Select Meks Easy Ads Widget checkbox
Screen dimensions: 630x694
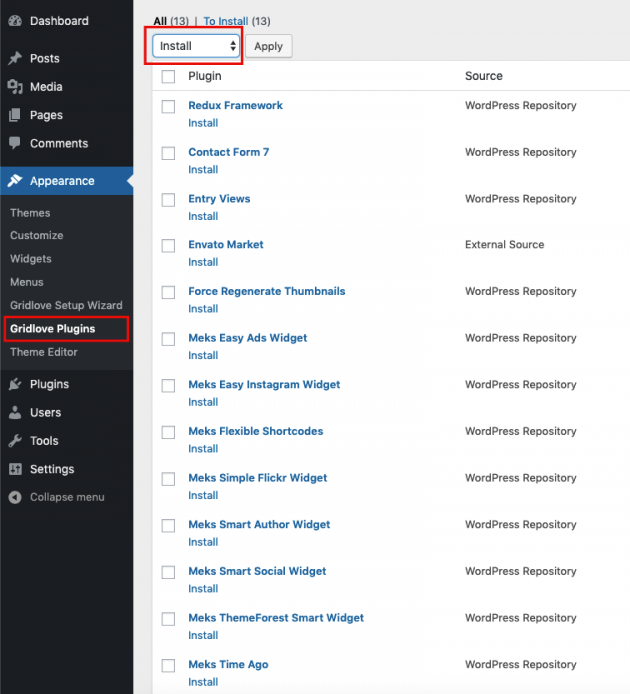168,339
